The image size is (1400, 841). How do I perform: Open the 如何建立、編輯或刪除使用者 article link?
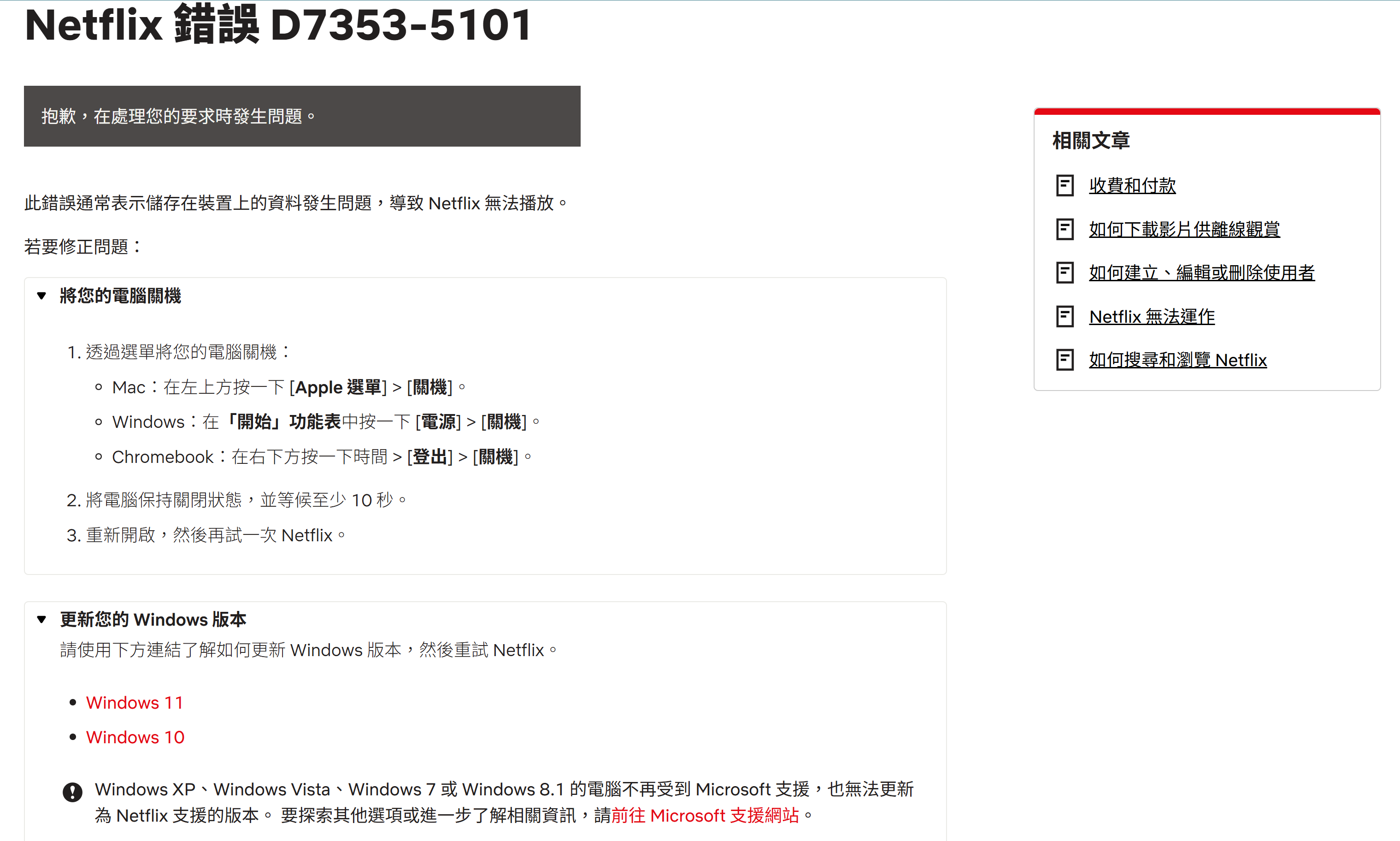1202,272
